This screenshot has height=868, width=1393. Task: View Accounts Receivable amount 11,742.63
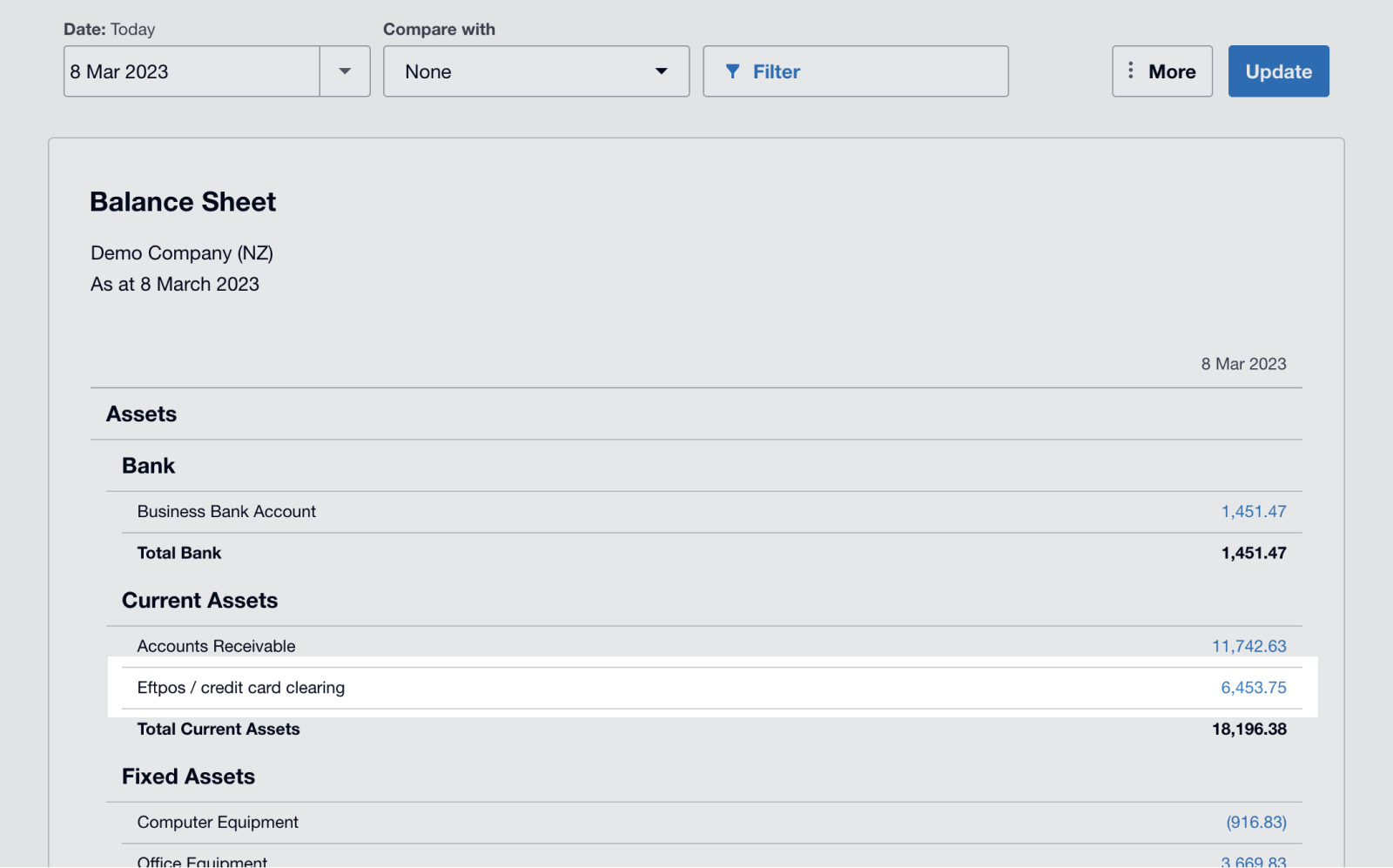[x=1249, y=645]
